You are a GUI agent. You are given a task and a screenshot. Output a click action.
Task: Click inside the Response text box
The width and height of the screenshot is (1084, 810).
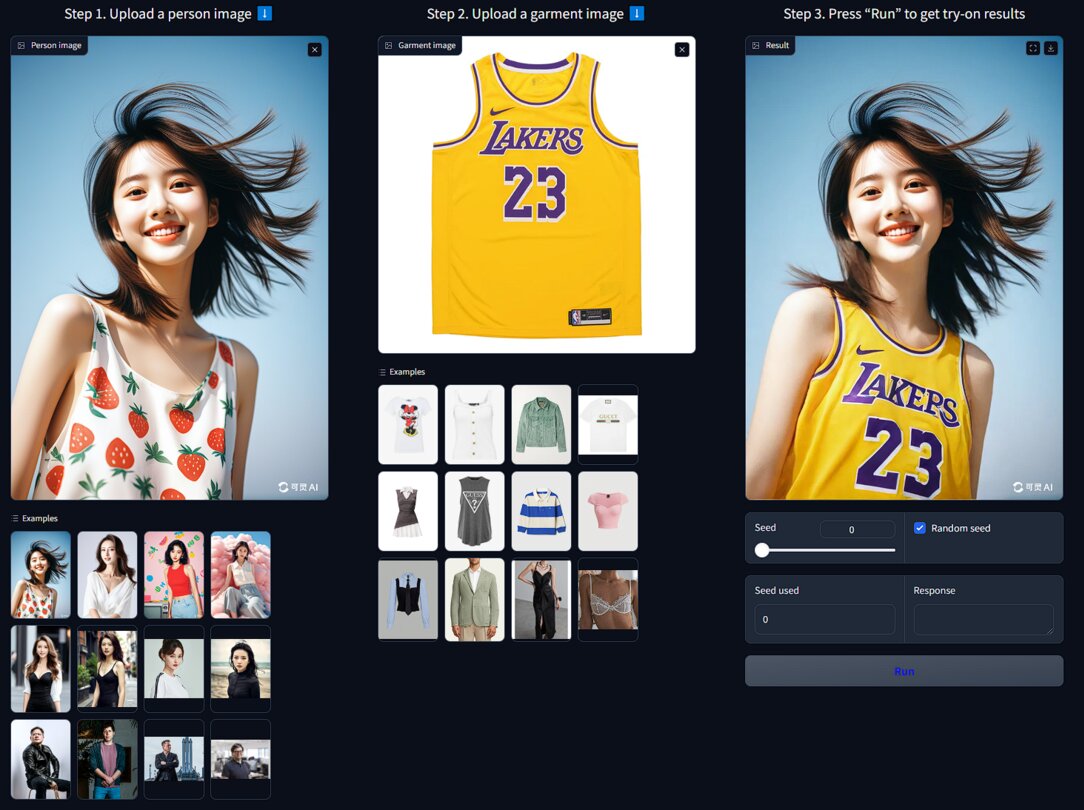coord(983,619)
